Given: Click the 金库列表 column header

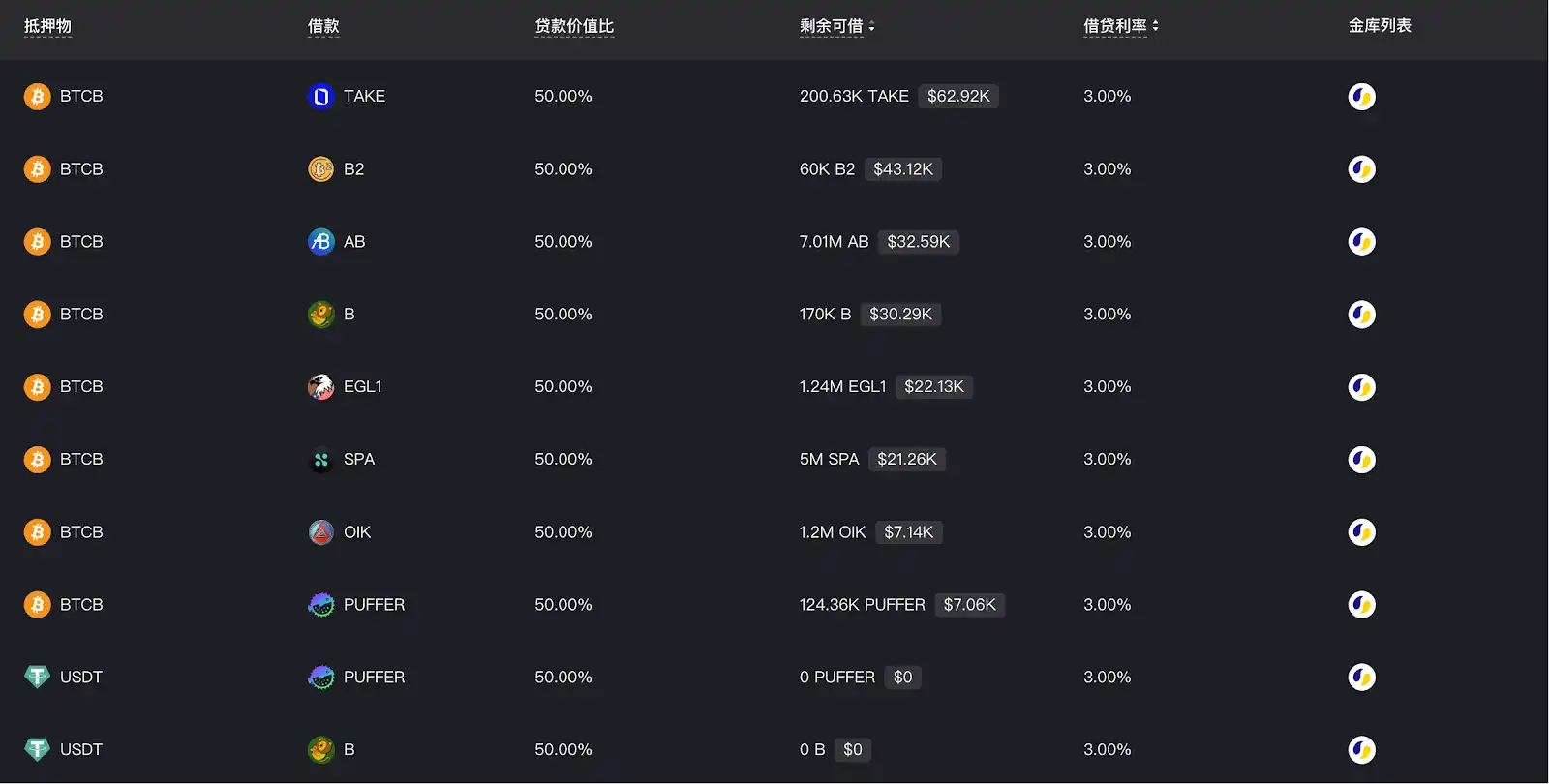Looking at the screenshot, I should pos(1380,27).
